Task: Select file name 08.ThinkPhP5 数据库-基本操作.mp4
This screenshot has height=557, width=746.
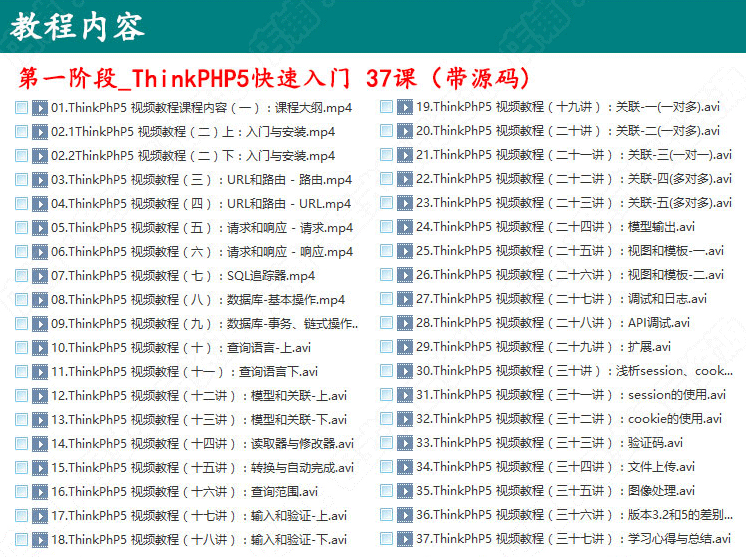Action: tap(198, 300)
